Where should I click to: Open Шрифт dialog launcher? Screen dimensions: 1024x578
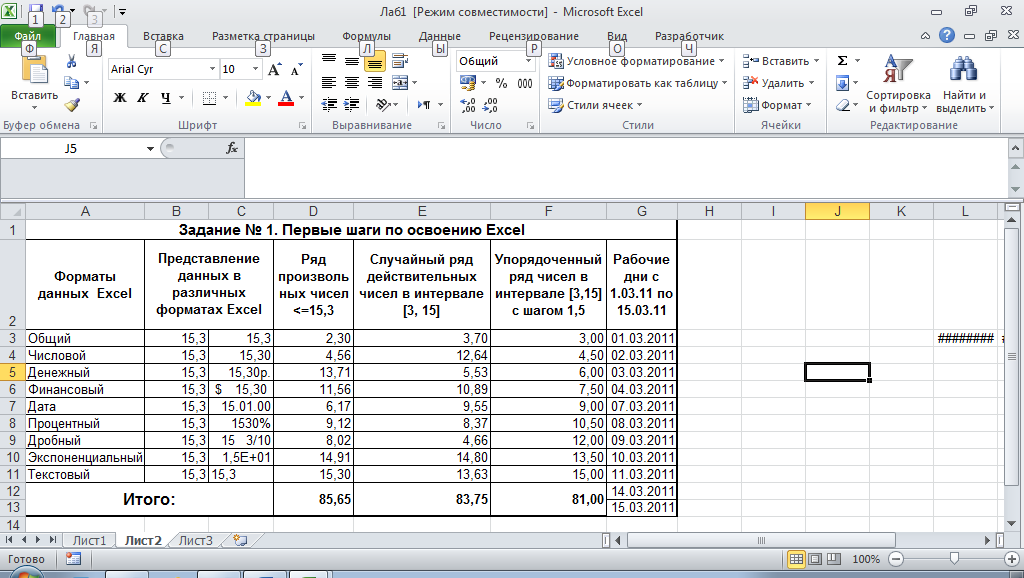[x=302, y=125]
